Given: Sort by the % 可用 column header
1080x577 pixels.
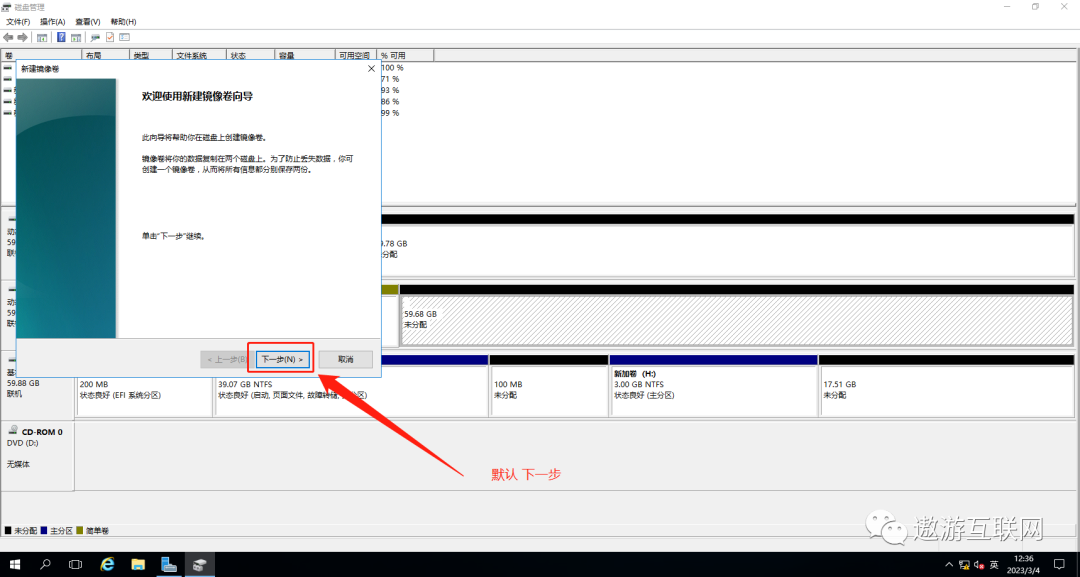Looking at the screenshot, I should [406, 55].
